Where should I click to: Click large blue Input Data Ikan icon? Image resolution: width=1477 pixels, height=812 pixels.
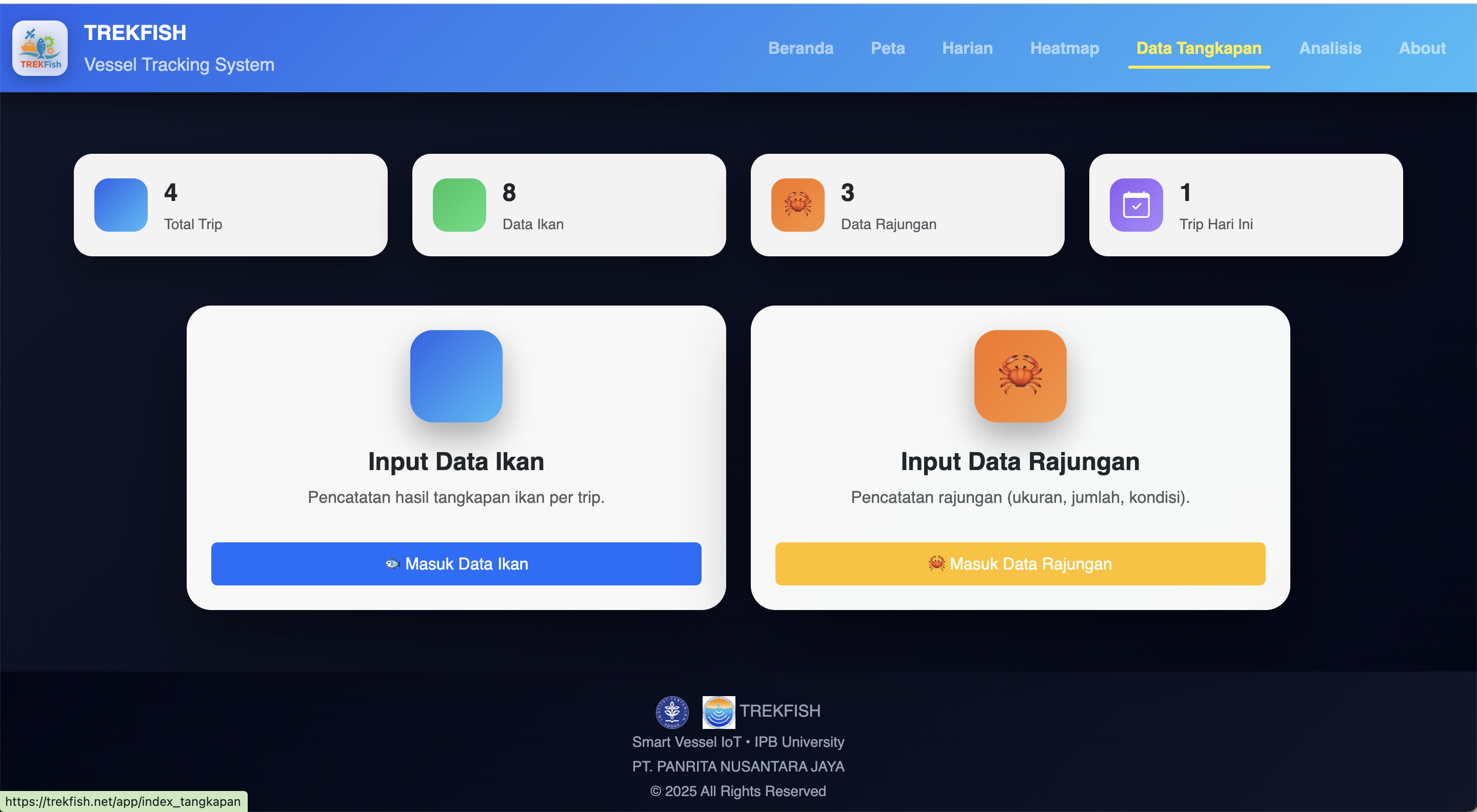coord(456,376)
